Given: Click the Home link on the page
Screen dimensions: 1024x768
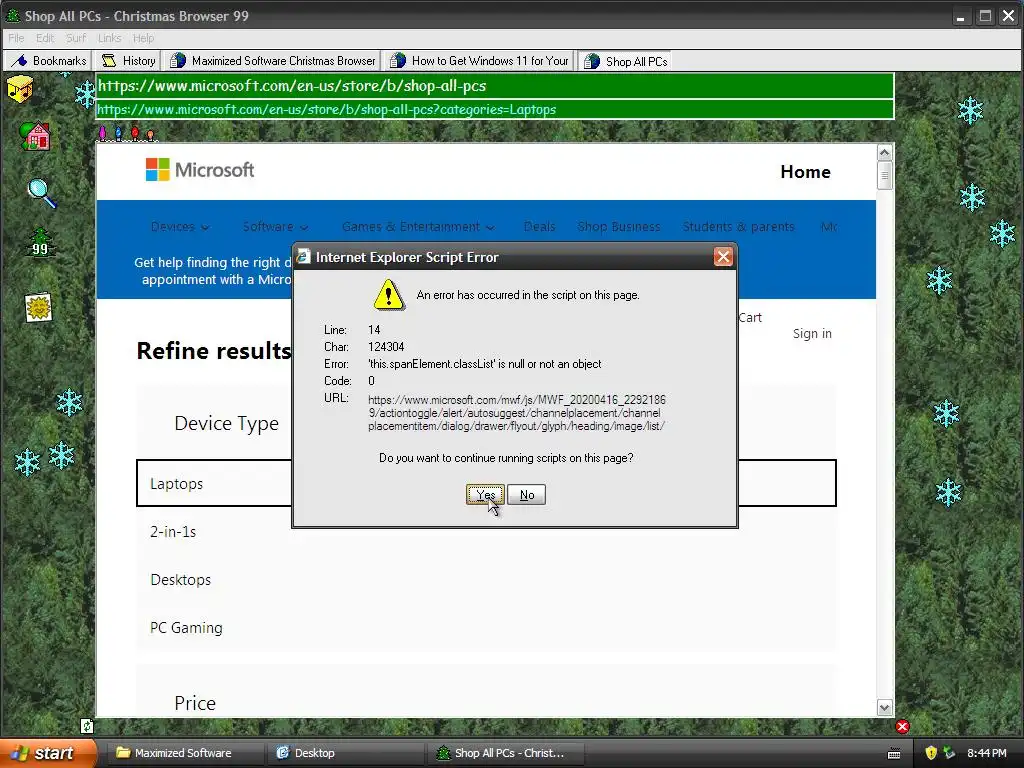Looking at the screenshot, I should pyautogui.click(x=805, y=172).
